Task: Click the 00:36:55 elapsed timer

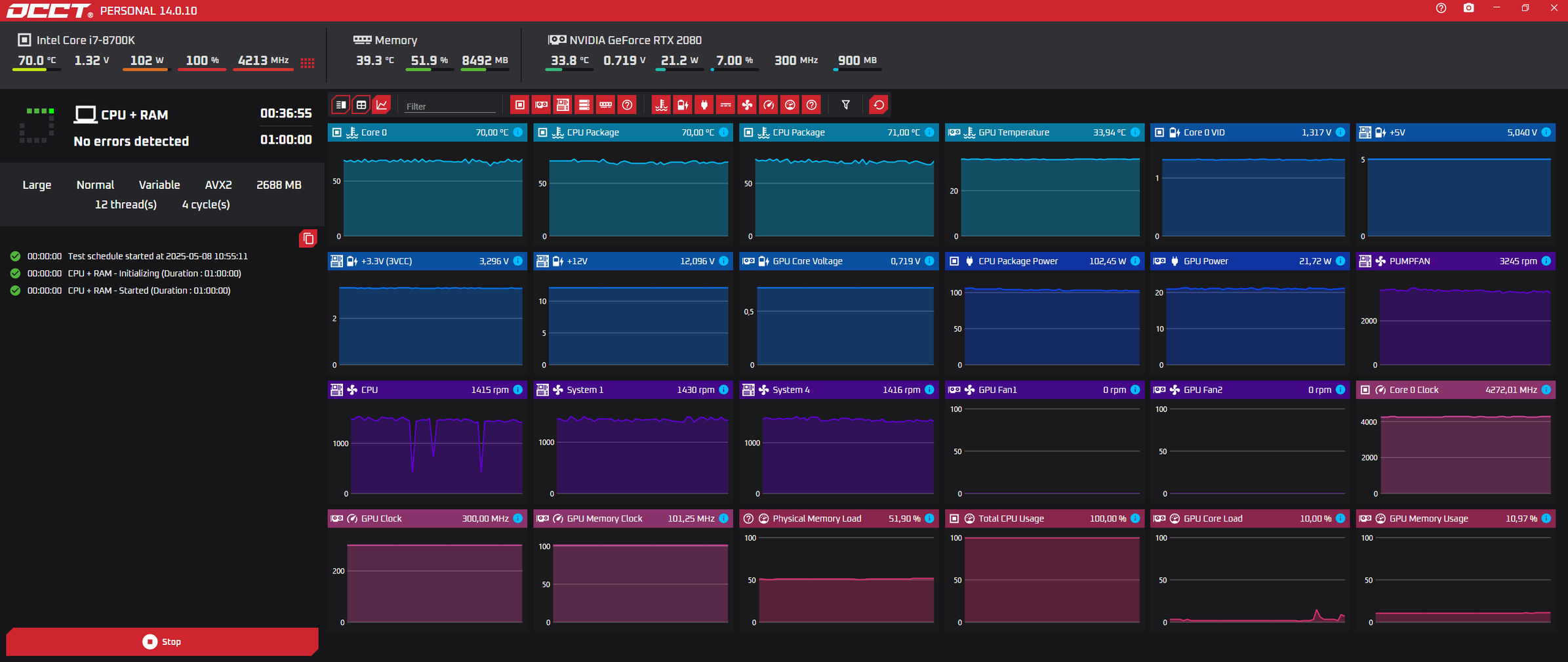Action: [286, 114]
